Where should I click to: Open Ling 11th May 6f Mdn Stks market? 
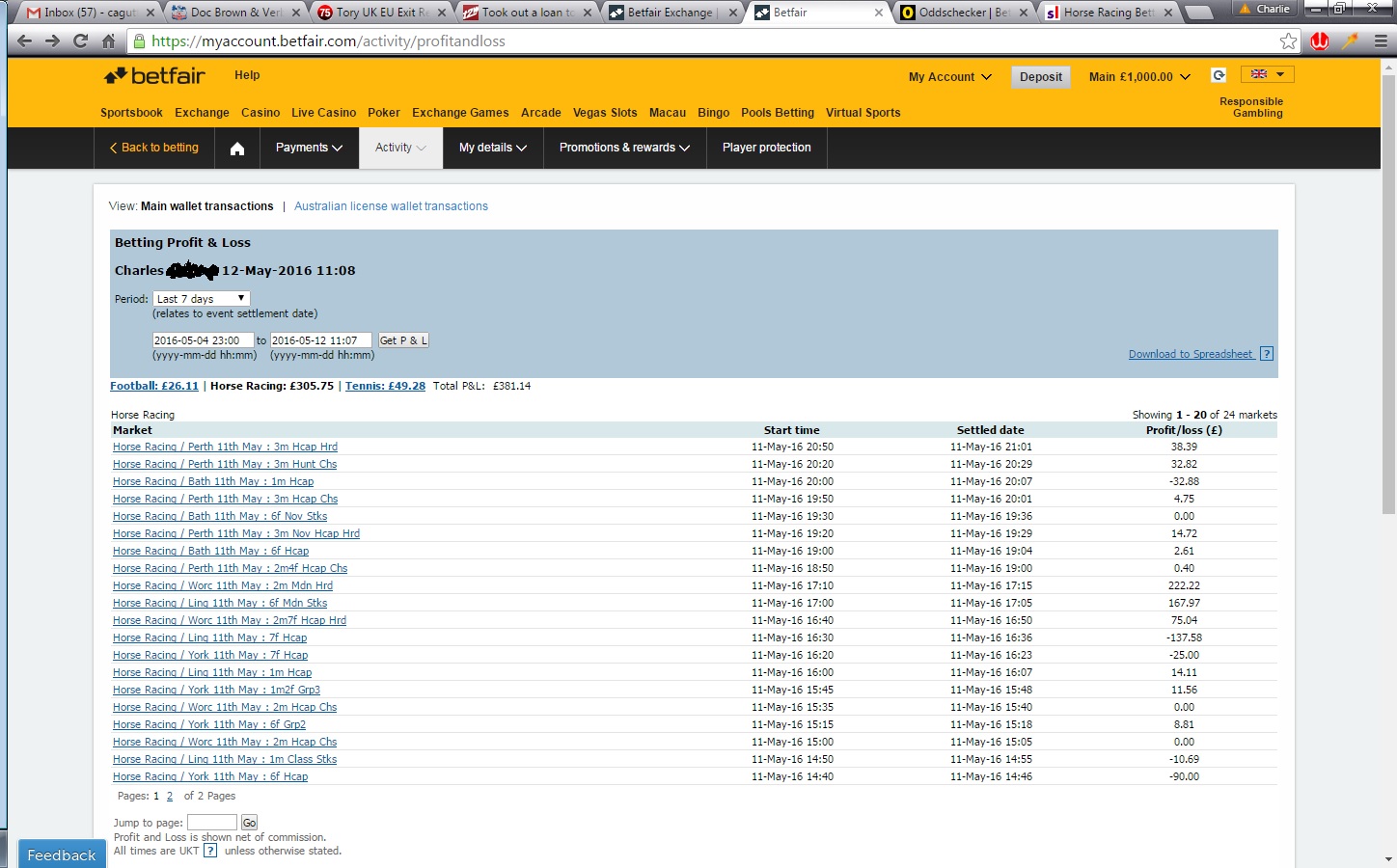(220, 603)
